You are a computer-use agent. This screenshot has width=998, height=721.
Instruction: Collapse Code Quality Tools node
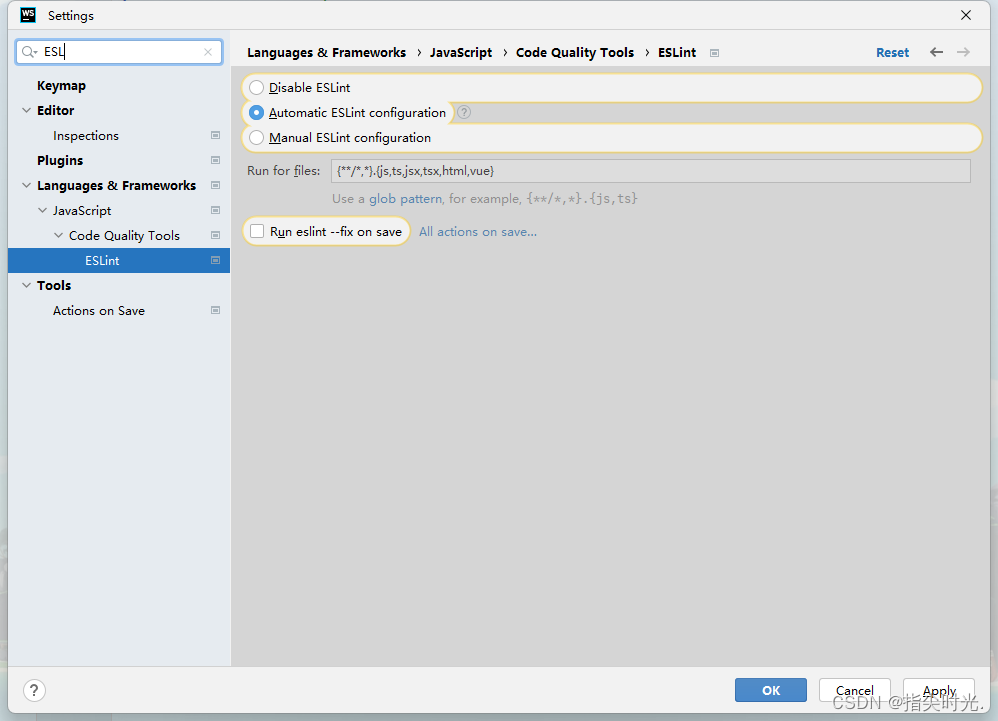[58, 235]
